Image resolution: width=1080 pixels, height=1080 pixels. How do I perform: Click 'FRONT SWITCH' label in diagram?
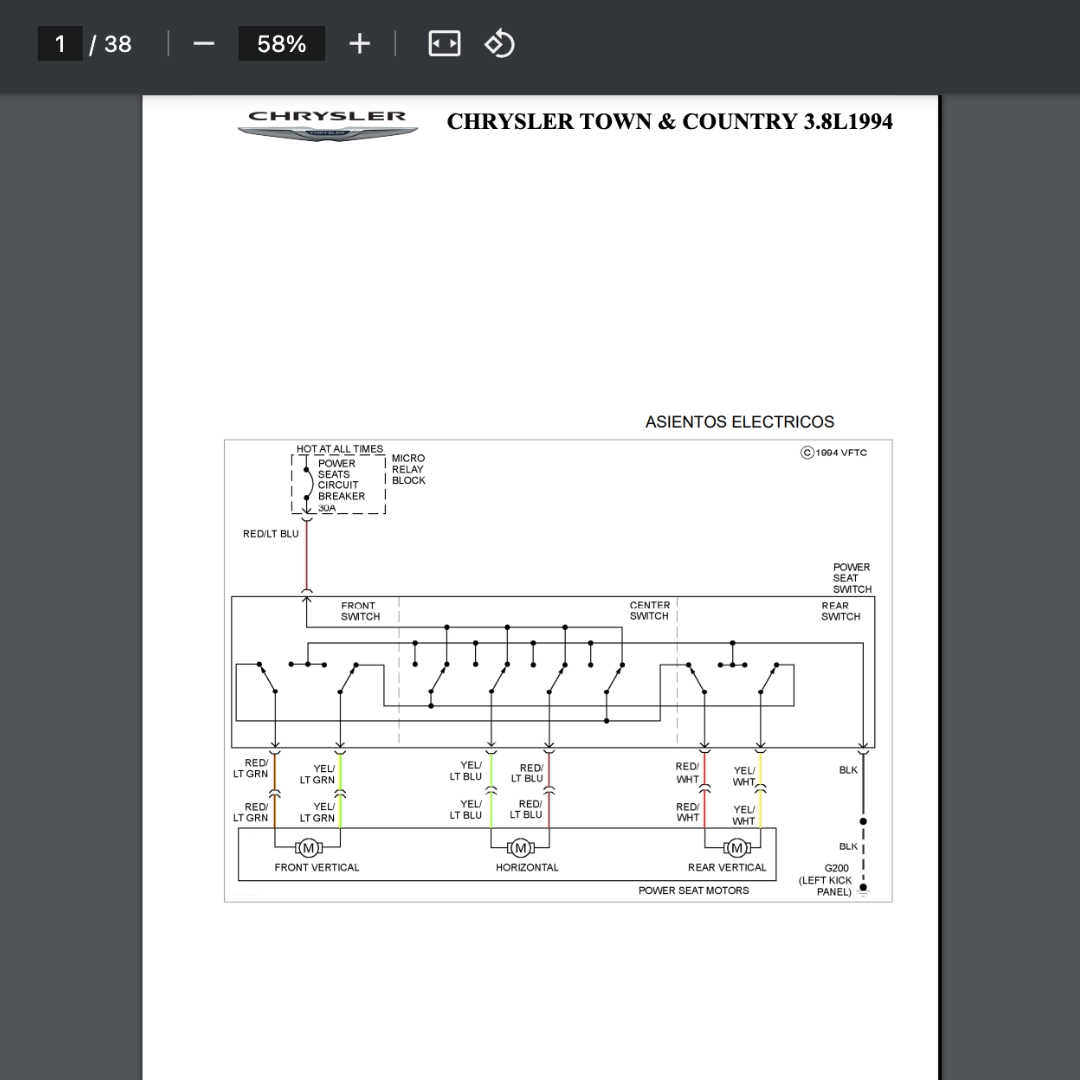[x=360, y=611]
